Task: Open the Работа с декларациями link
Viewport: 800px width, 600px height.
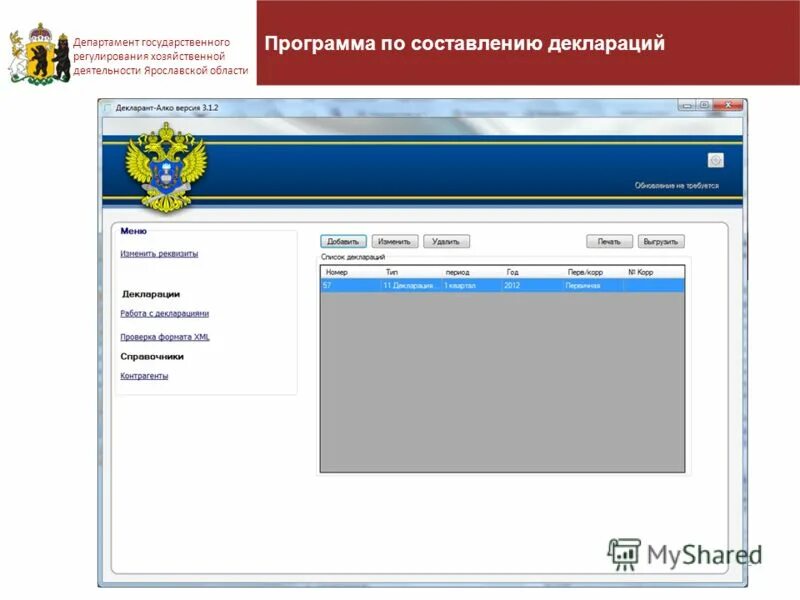Action: (x=163, y=315)
